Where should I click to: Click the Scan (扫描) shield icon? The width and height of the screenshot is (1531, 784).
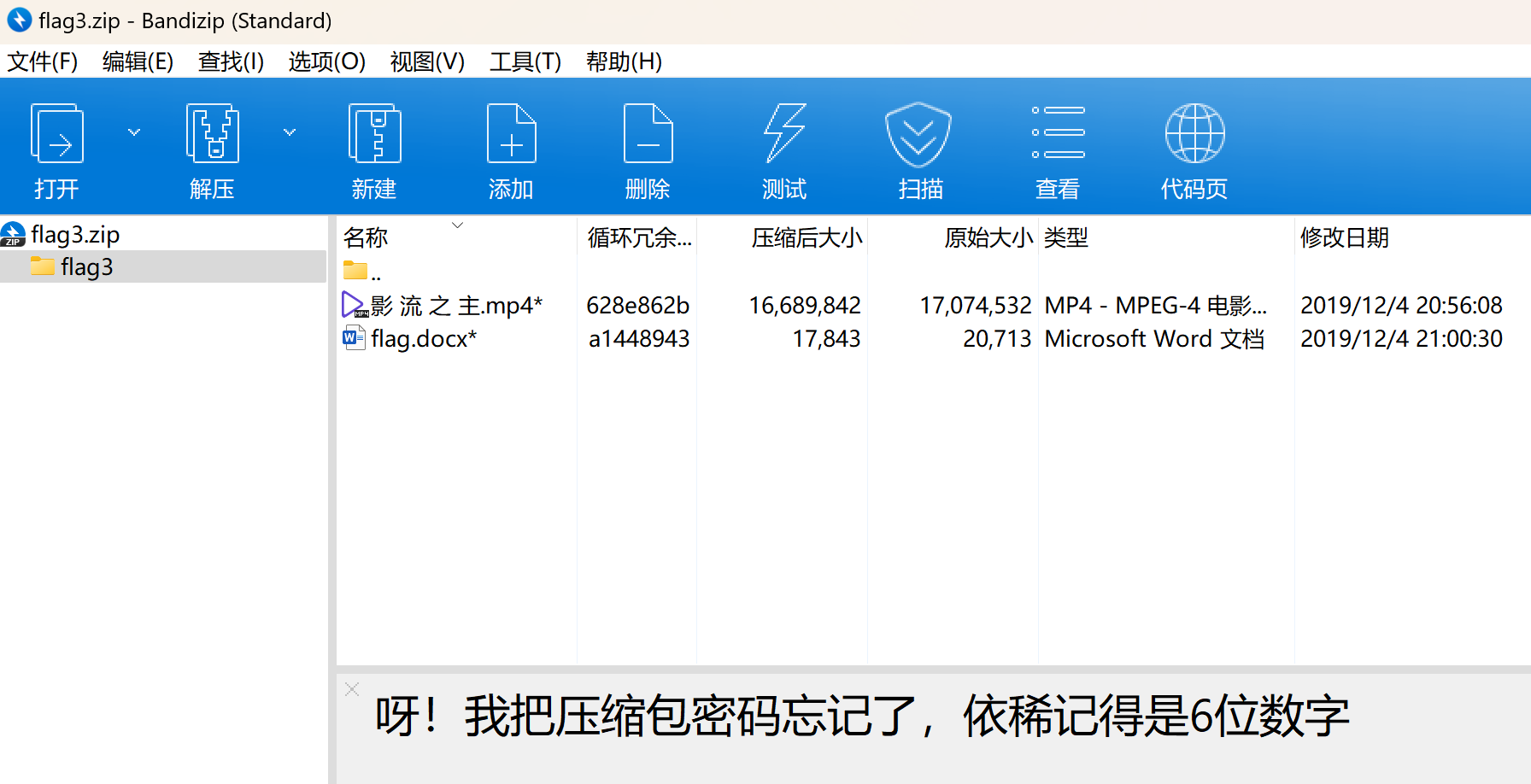tap(918, 135)
